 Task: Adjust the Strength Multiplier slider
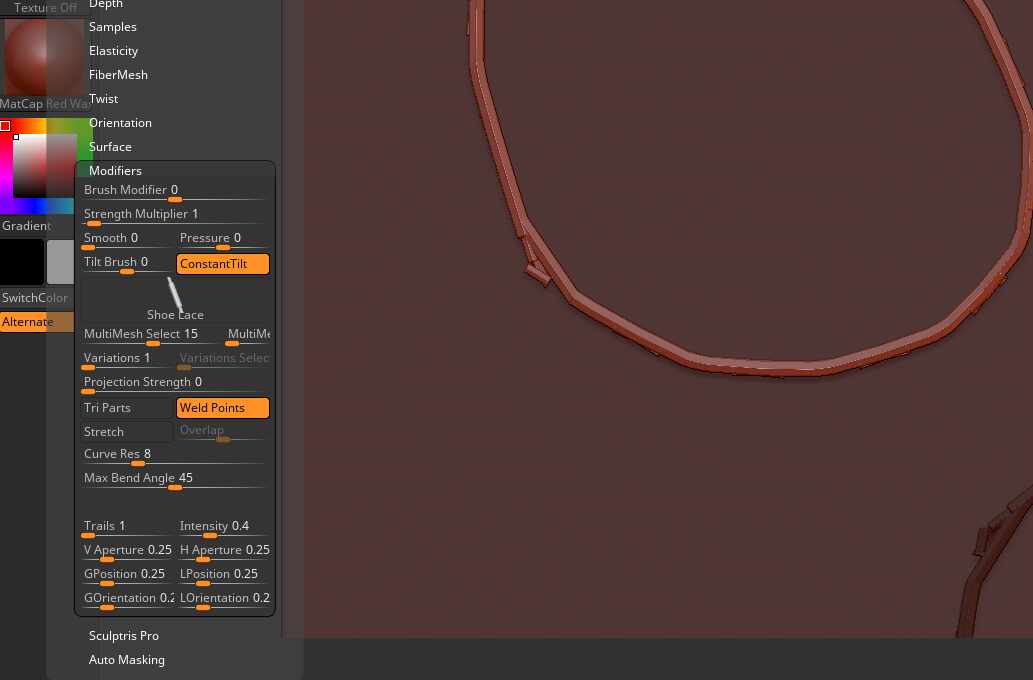[x=175, y=216]
